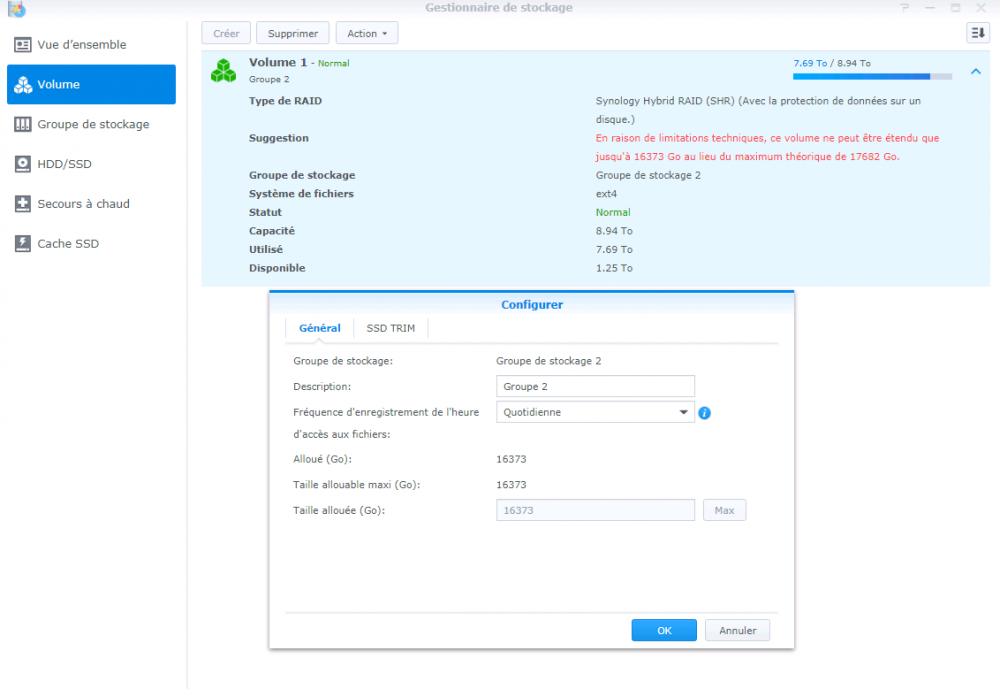The height and width of the screenshot is (689, 1000).
Task: Open the Cache SSD section
Action: 91,244
